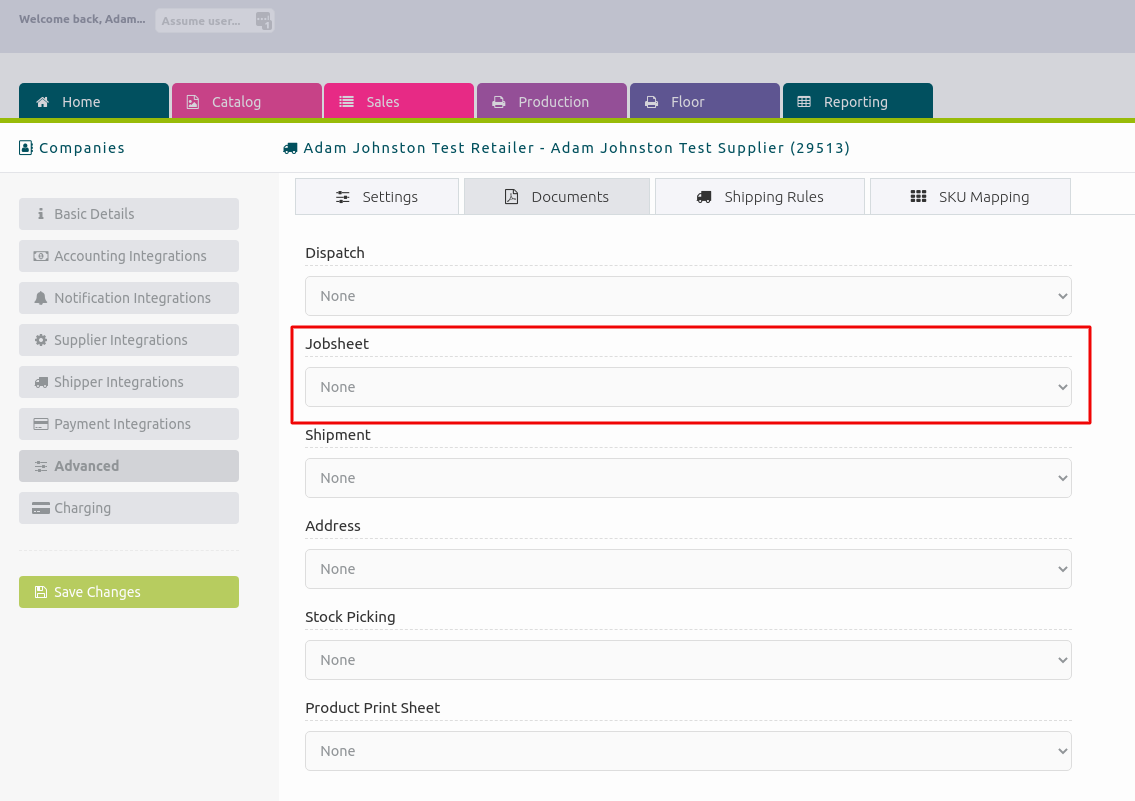The width and height of the screenshot is (1135, 801).
Task: Click the Home tab house icon
Action: 43,102
